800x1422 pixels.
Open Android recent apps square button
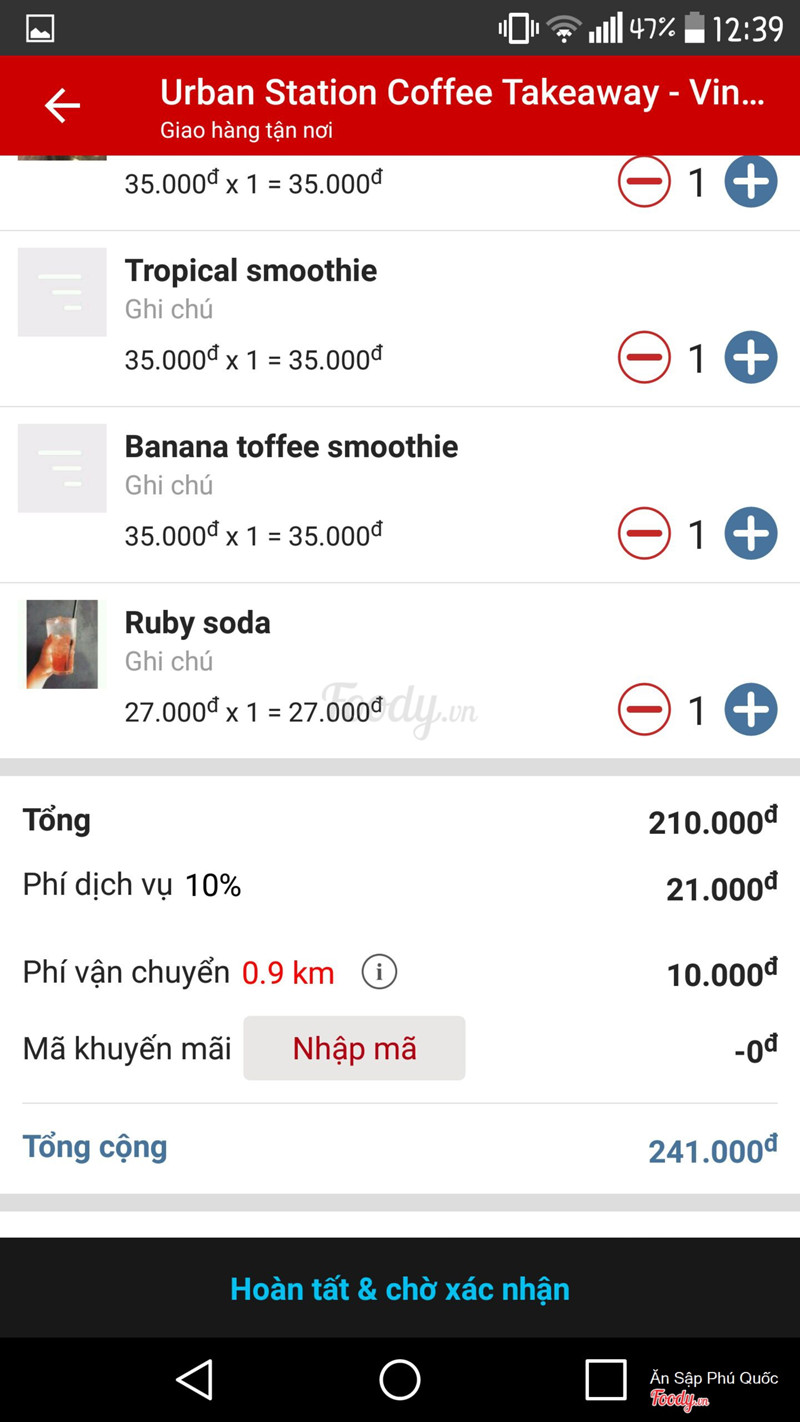click(x=605, y=1380)
